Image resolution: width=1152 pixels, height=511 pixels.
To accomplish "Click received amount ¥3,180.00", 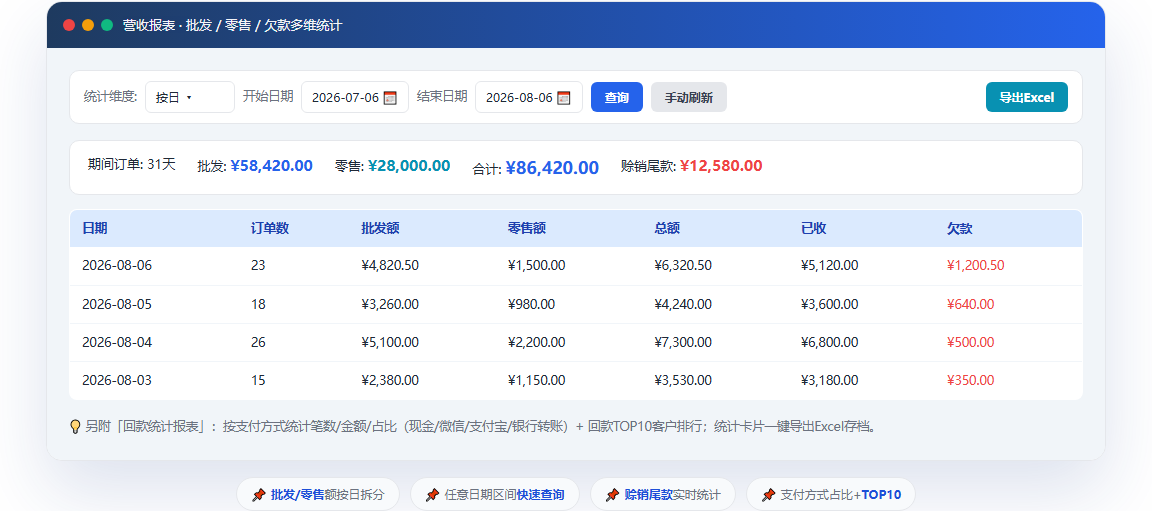I will pyautogui.click(x=829, y=380).
